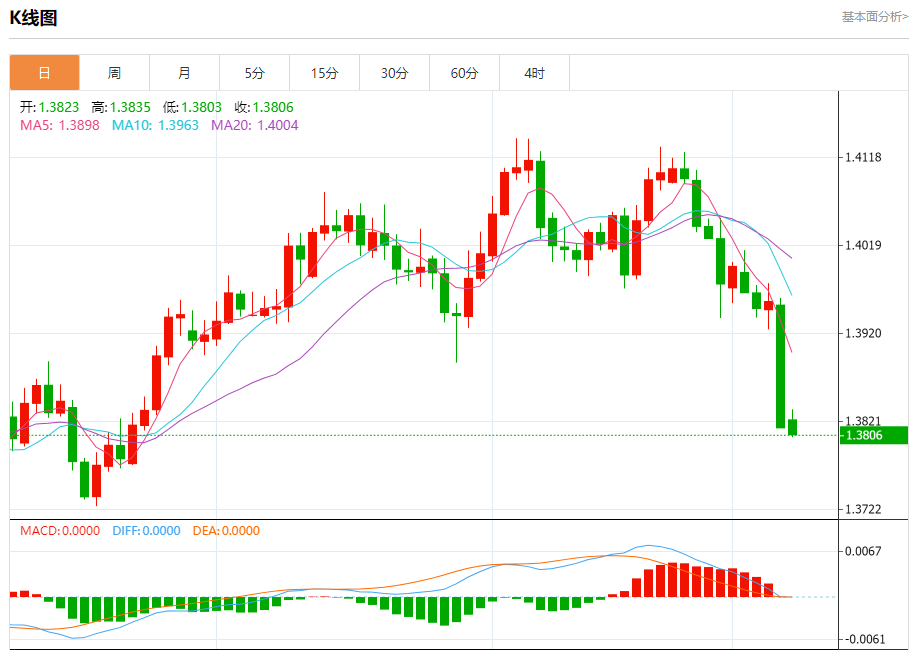914x650 pixels.
Task: Click the tallest red MACD histogram bar
Action: point(673,580)
